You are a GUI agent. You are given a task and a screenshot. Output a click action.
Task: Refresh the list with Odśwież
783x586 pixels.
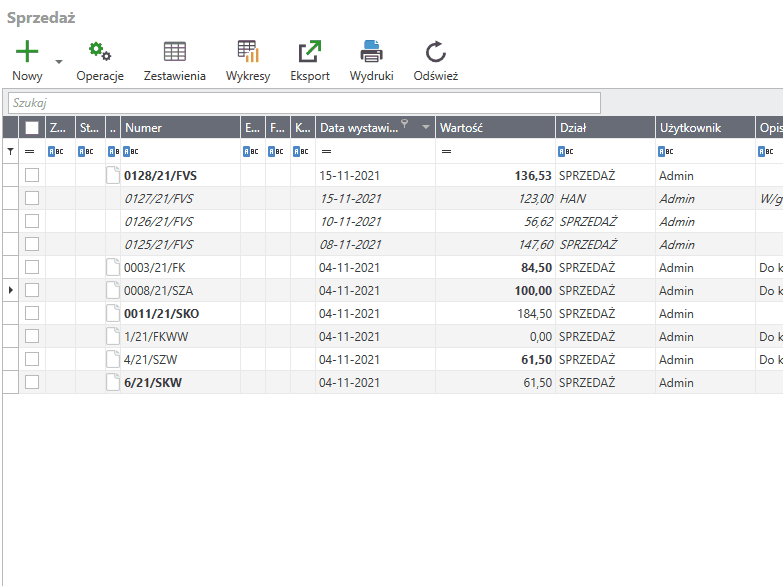435,52
